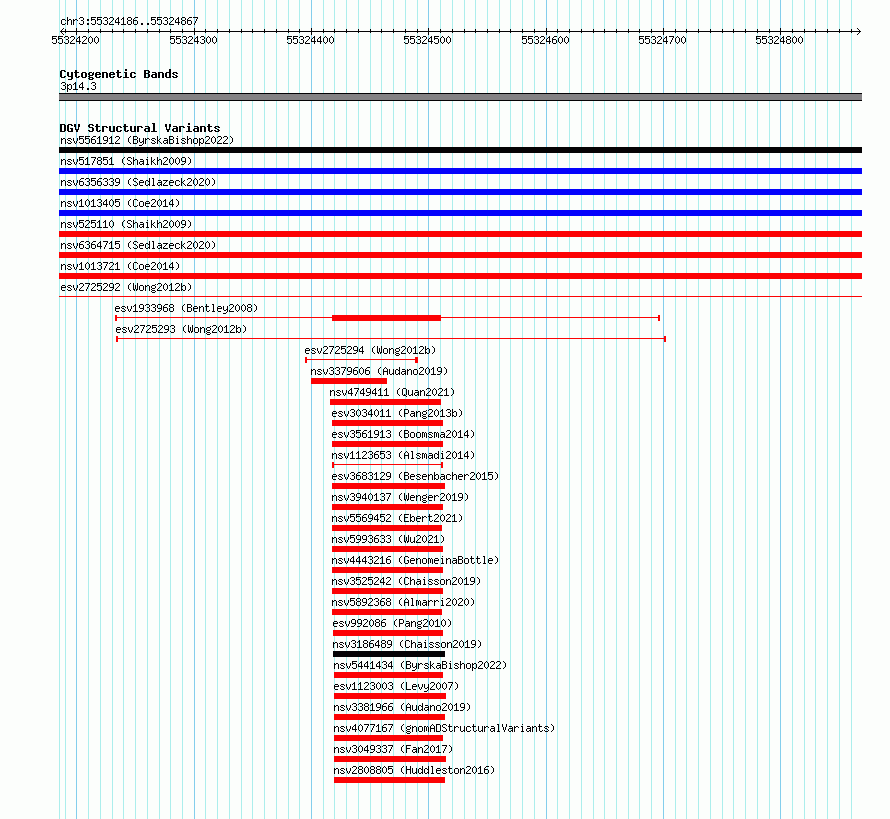890x819 pixels.
Task: Open nsv525110 (Shaikh2009) variant
Action: point(126,224)
